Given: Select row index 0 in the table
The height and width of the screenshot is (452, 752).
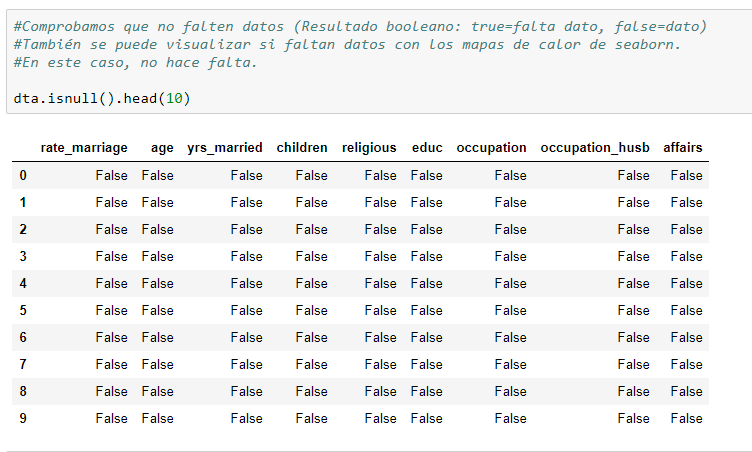Looking at the screenshot, I should (x=23, y=175).
